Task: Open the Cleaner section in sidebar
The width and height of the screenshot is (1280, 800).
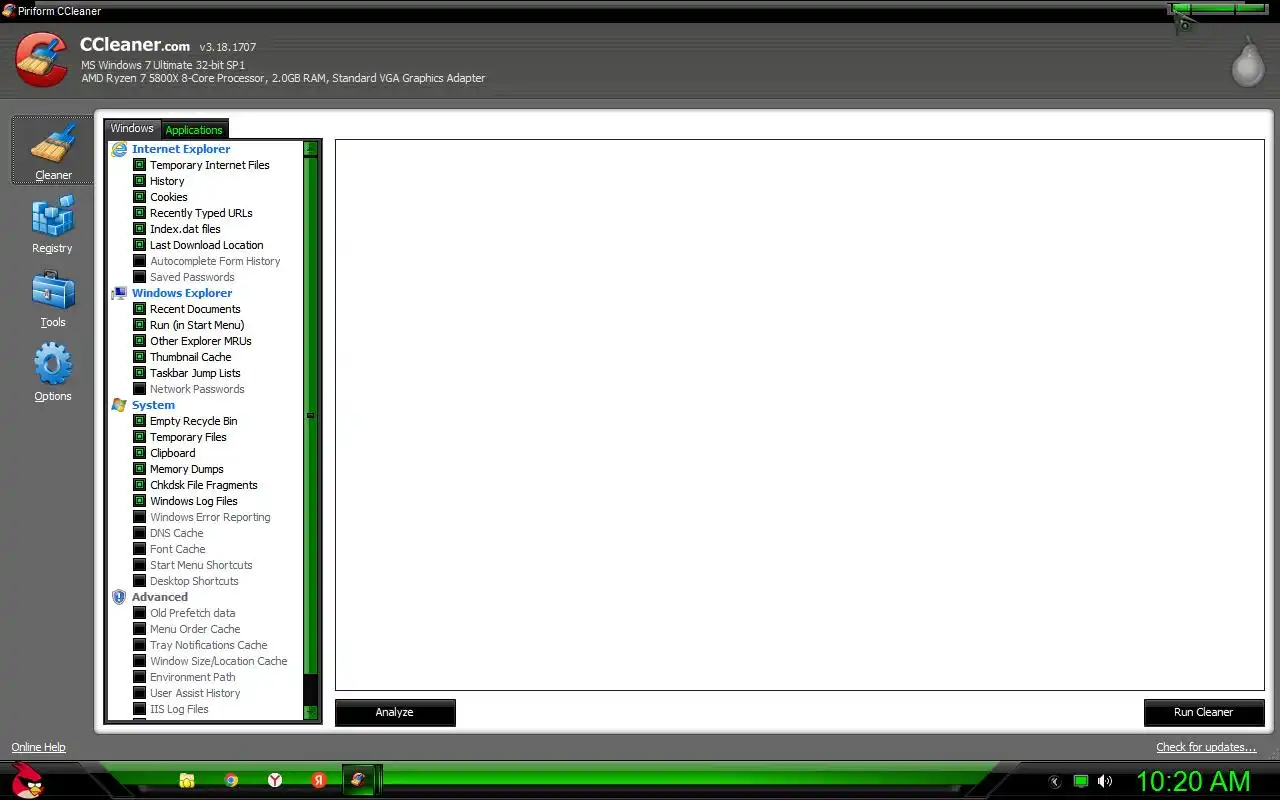Action: tap(52, 151)
